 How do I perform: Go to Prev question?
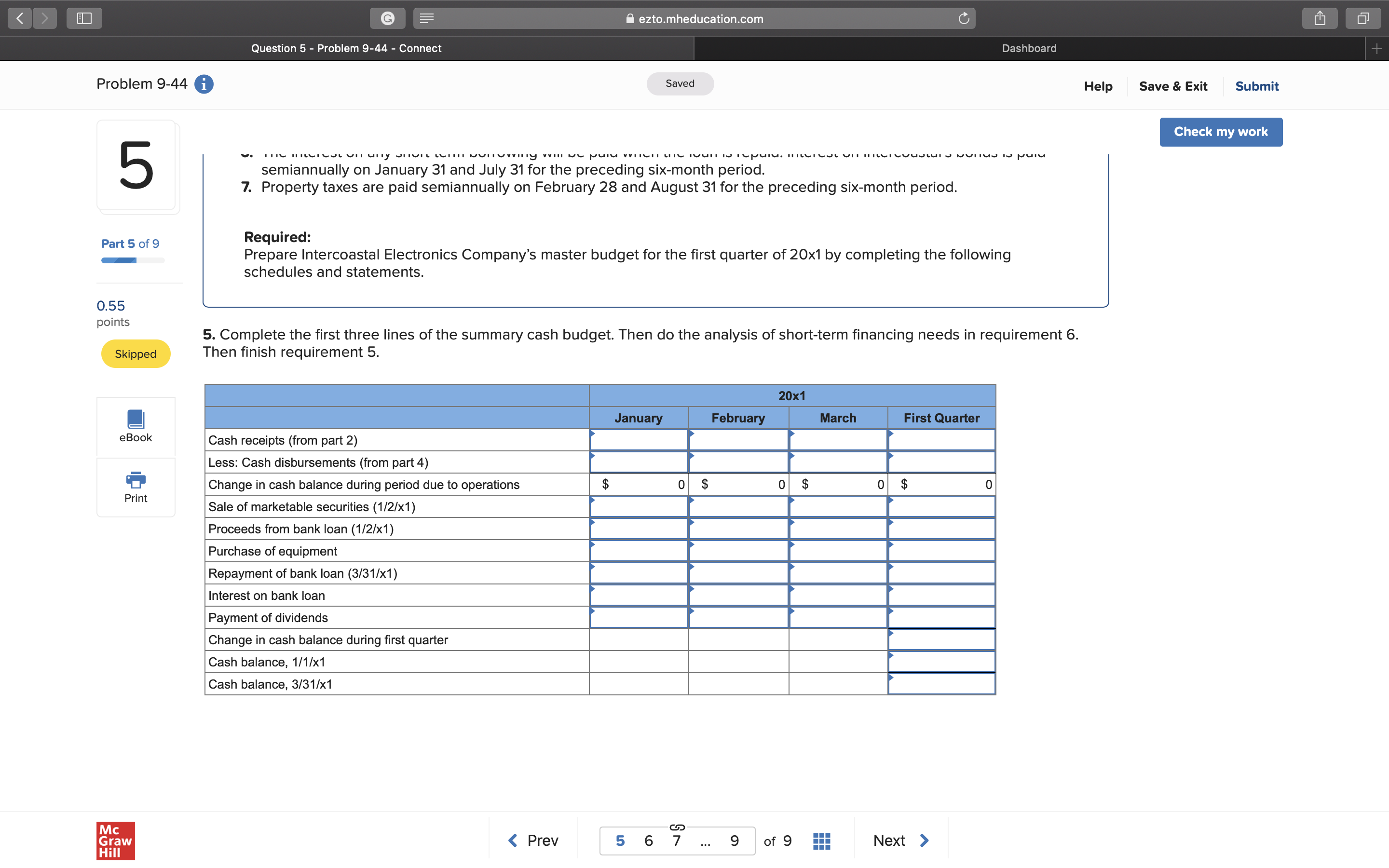(533, 841)
